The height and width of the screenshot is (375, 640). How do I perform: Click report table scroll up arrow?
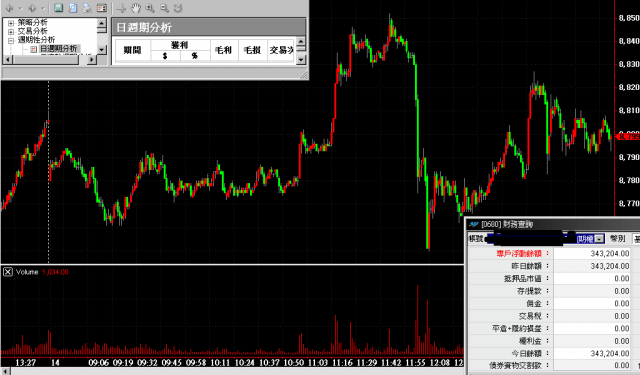click(301, 41)
